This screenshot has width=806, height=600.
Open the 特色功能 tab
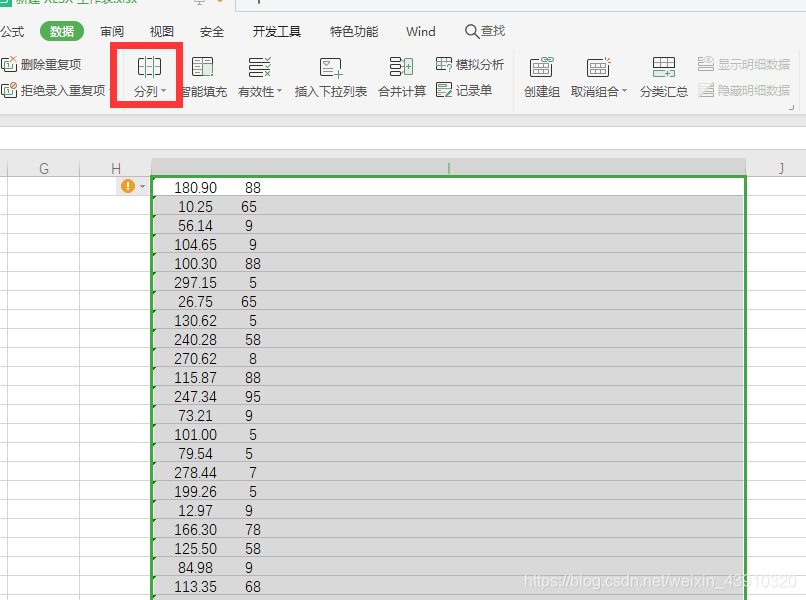pos(354,31)
